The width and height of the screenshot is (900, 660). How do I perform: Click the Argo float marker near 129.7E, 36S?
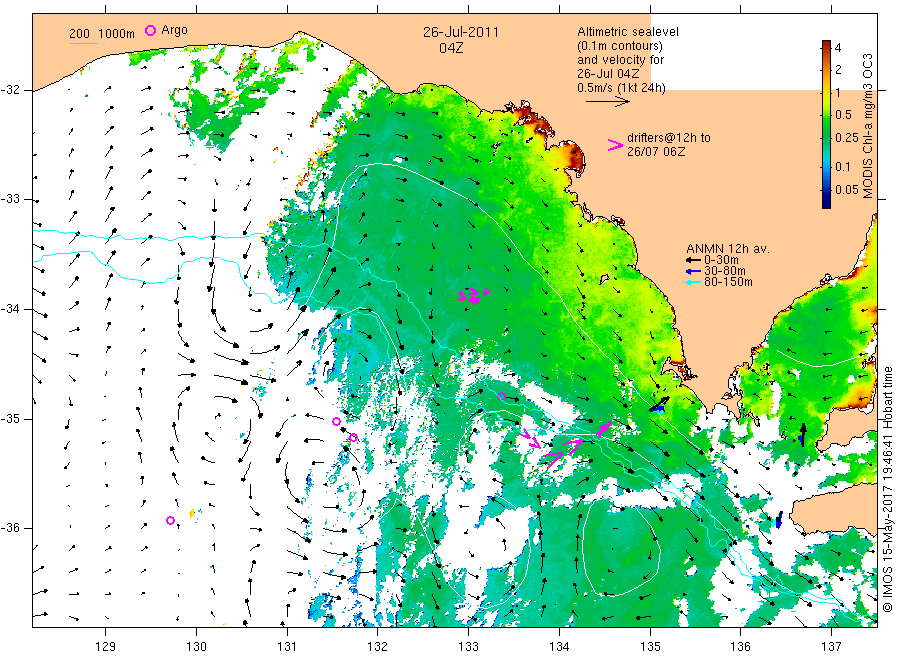pos(170,521)
